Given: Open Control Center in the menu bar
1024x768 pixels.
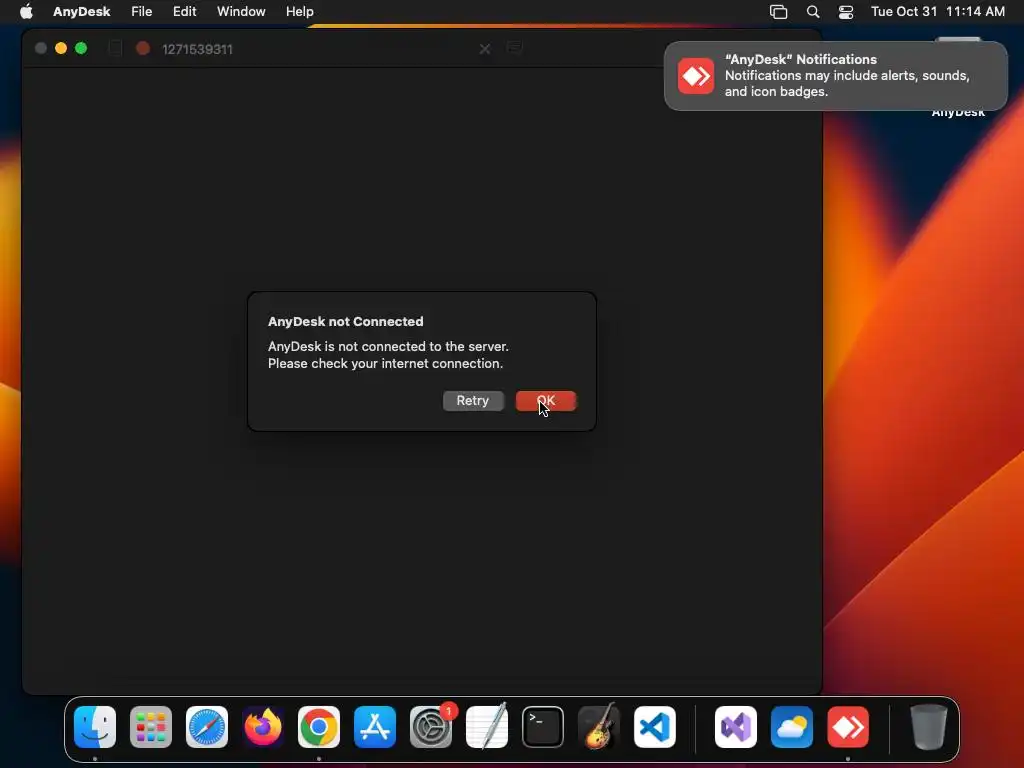Looking at the screenshot, I should [x=846, y=12].
